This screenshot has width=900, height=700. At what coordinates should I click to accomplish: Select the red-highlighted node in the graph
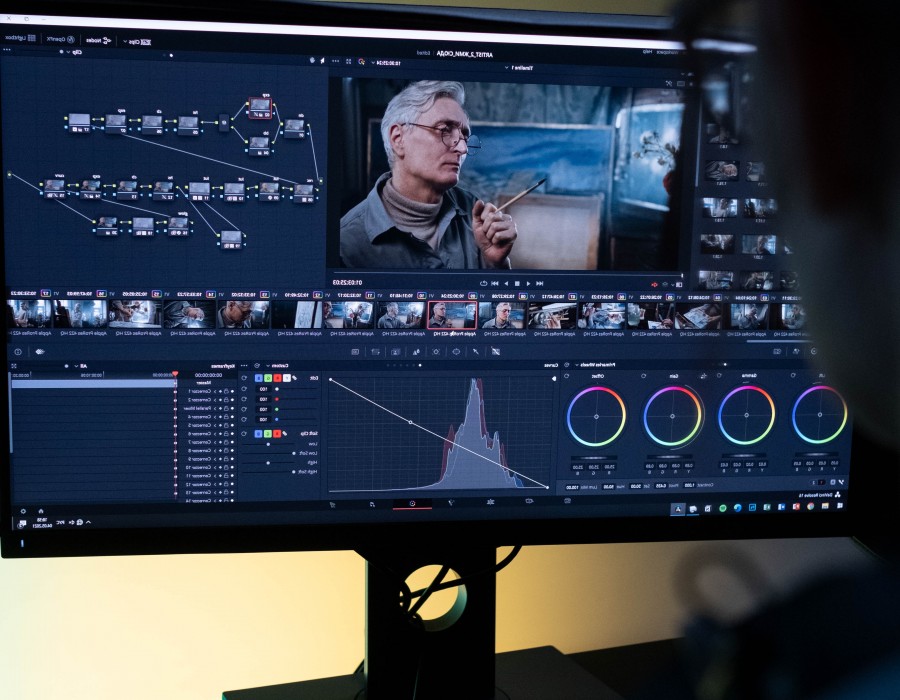point(260,105)
